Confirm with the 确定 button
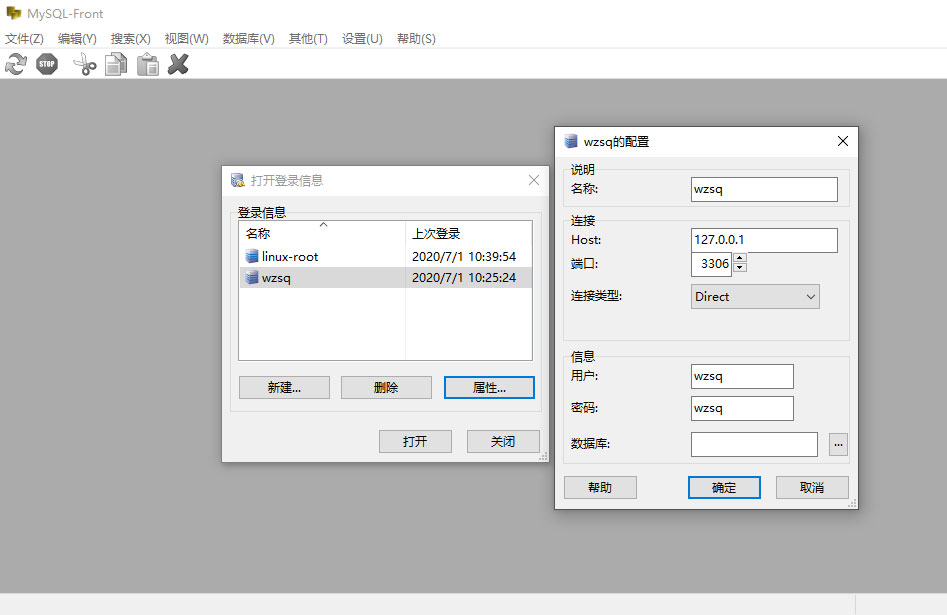Viewport: 947px width, 615px height. (724, 488)
